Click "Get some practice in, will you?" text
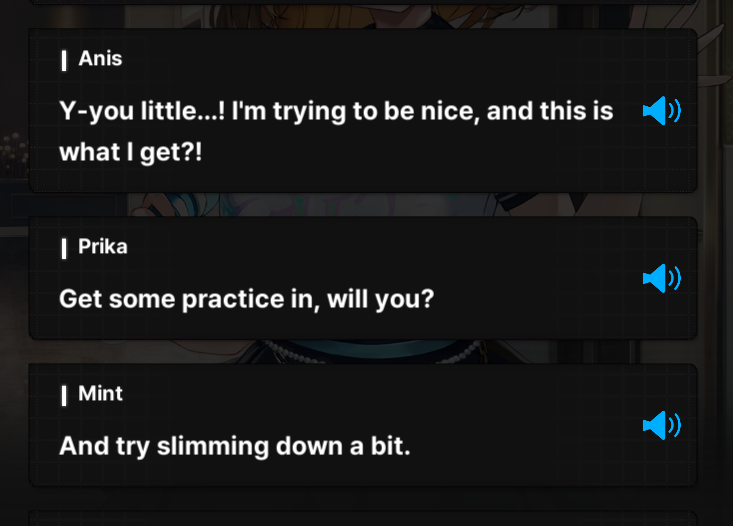This screenshot has height=526, width=733. pos(247,299)
